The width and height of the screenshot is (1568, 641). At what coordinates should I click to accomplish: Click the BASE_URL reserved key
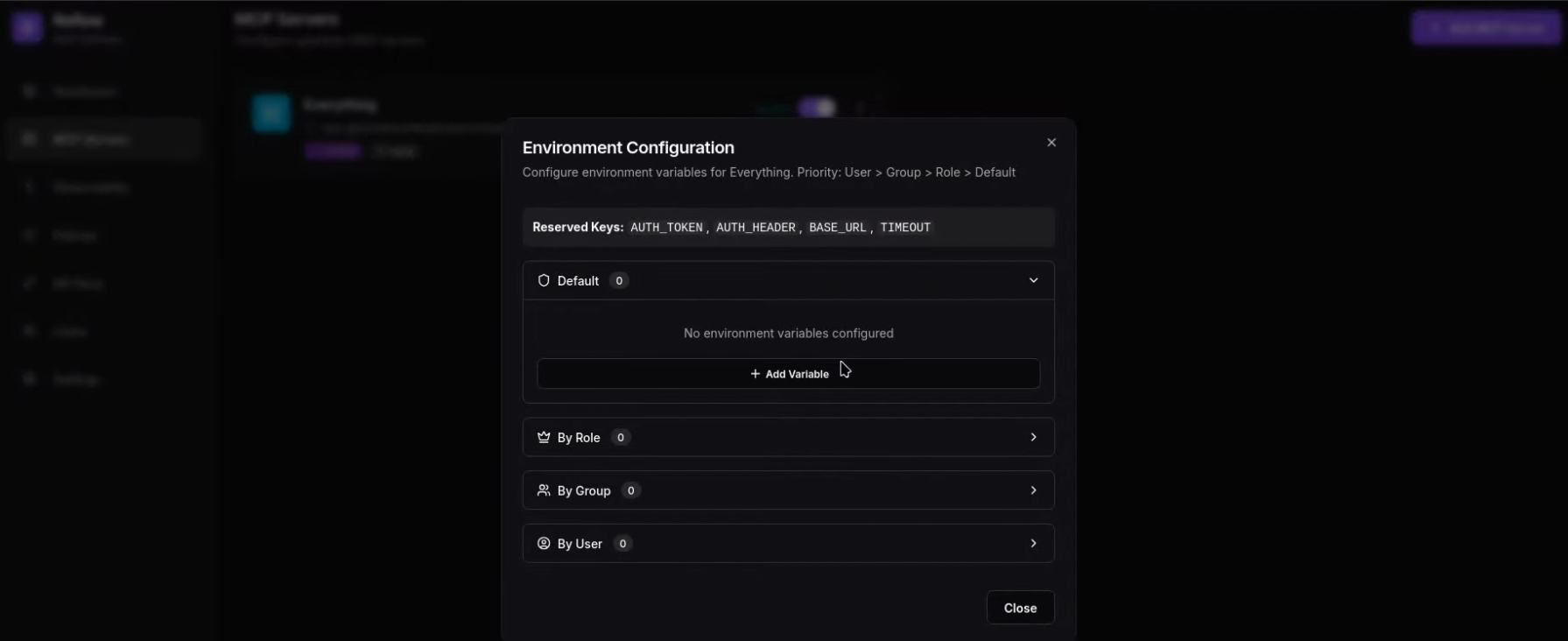coord(837,228)
